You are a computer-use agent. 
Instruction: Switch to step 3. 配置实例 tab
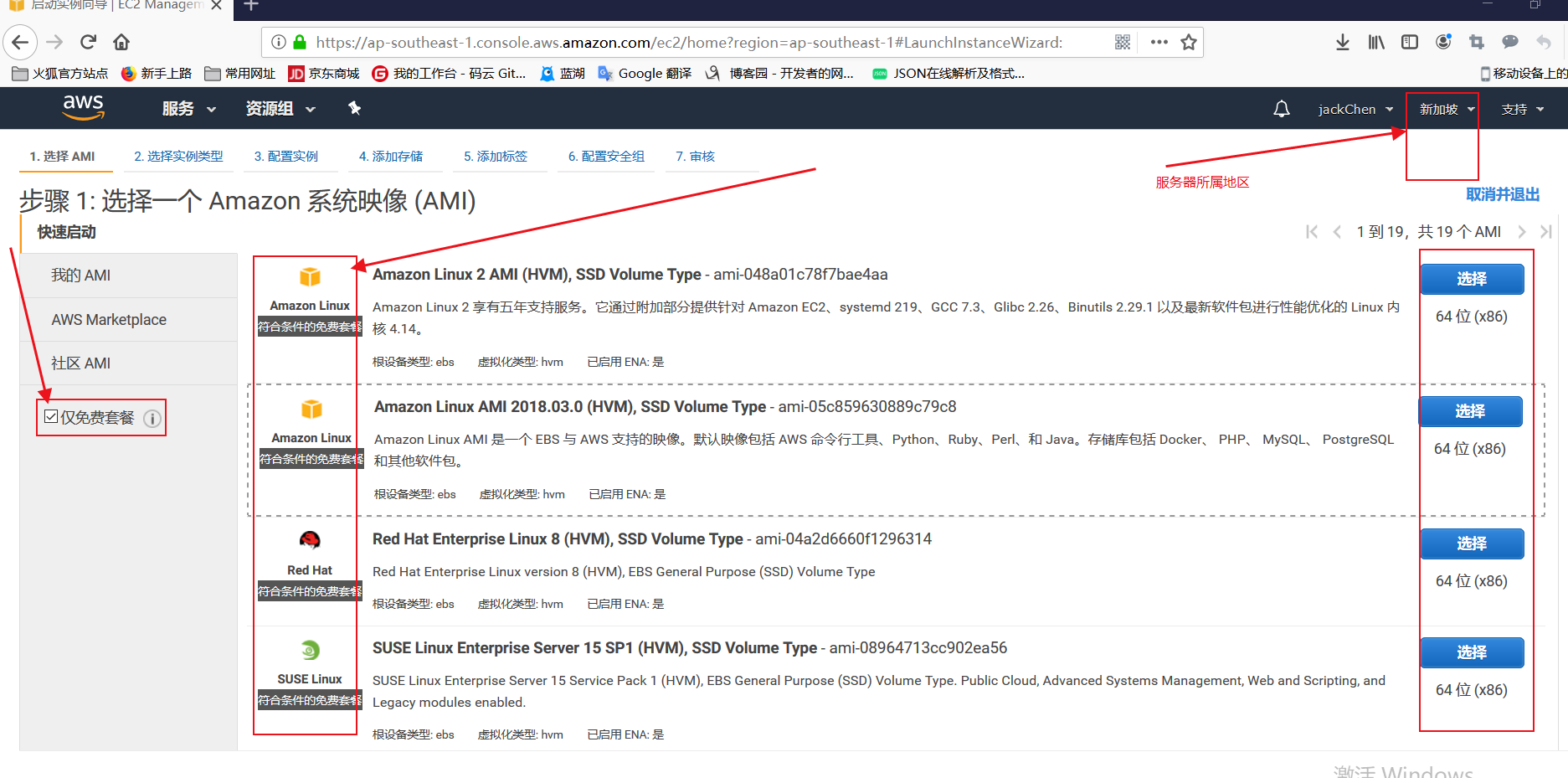coord(286,157)
